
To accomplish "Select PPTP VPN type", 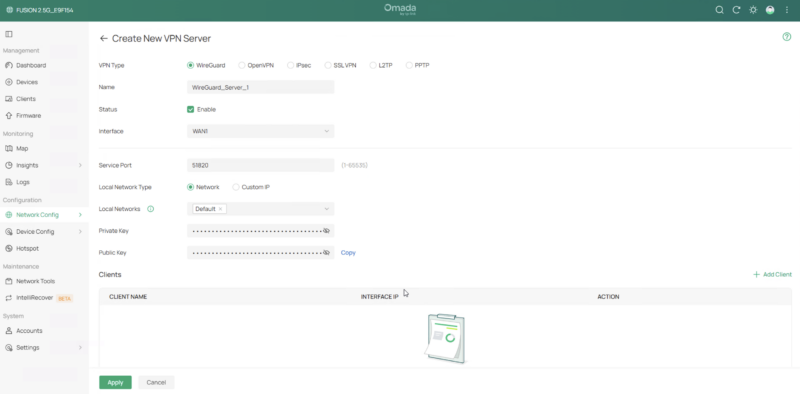I will click(x=409, y=65).
